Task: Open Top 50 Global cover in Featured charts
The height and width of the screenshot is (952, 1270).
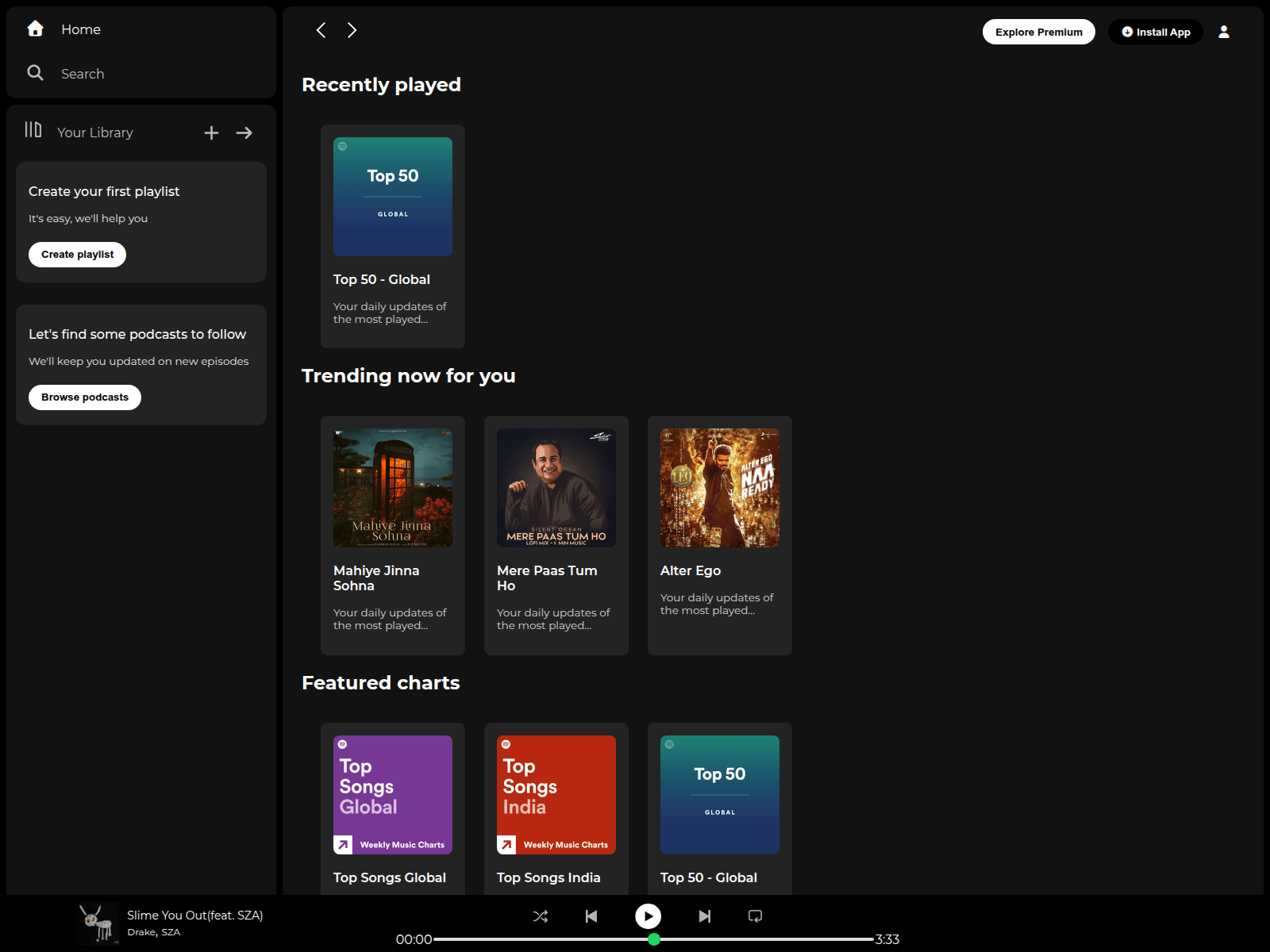Action: pos(720,795)
